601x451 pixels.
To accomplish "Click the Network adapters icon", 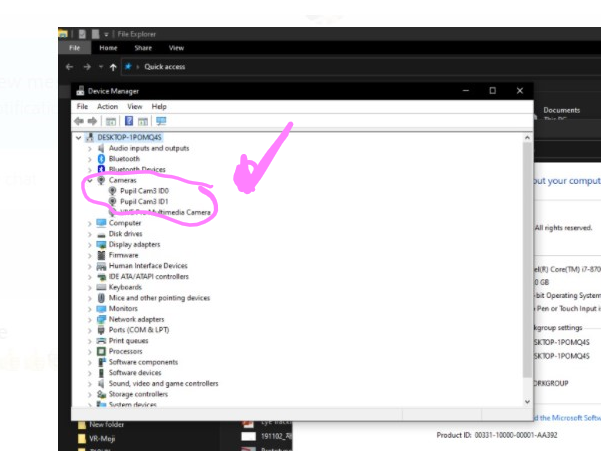I will pyautogui.click(x=101, y=320).
